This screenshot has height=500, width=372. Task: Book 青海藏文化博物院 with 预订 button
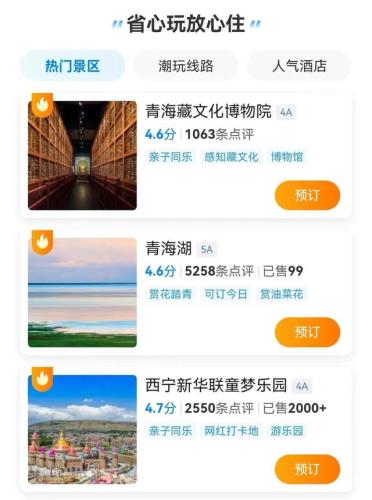tap(307, 195)
